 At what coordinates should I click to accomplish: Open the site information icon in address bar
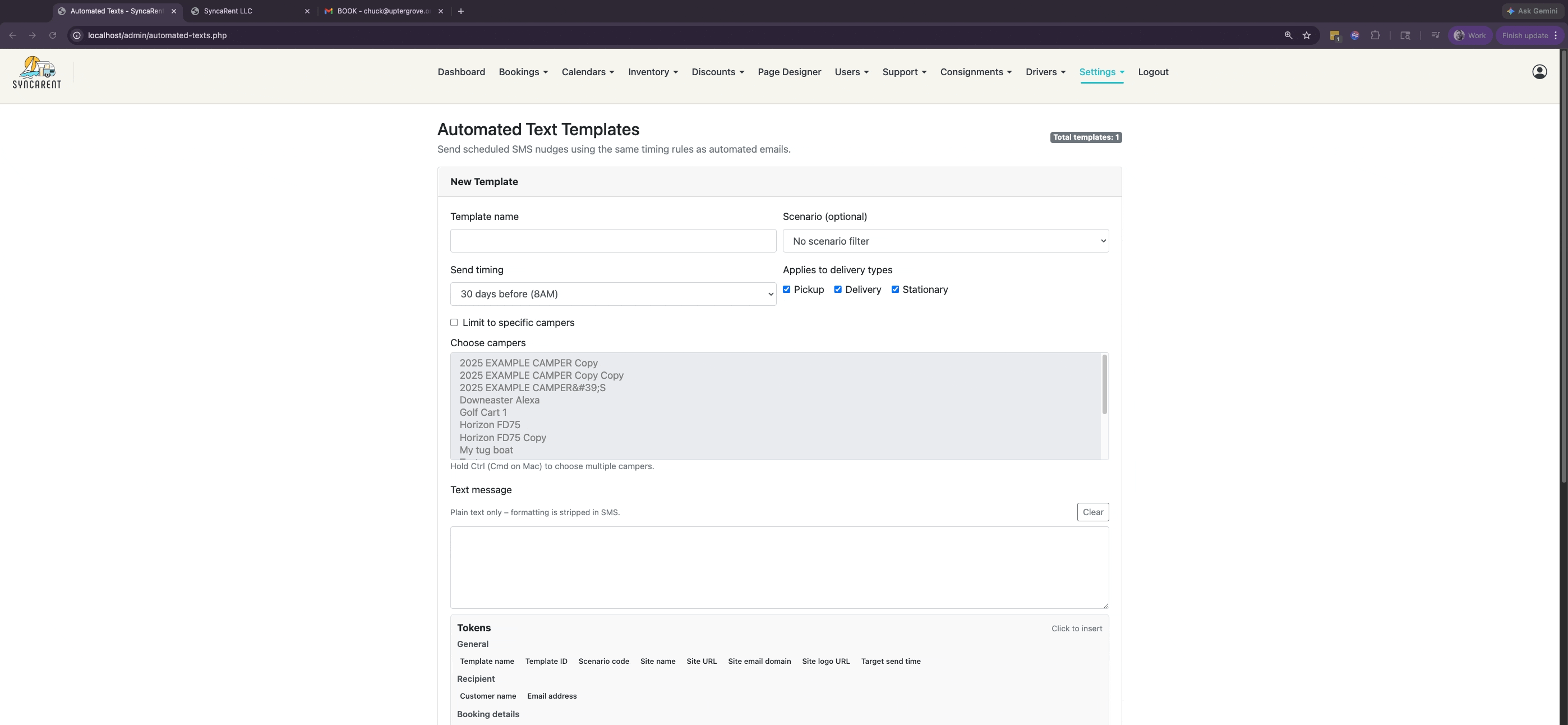(77, 35)
